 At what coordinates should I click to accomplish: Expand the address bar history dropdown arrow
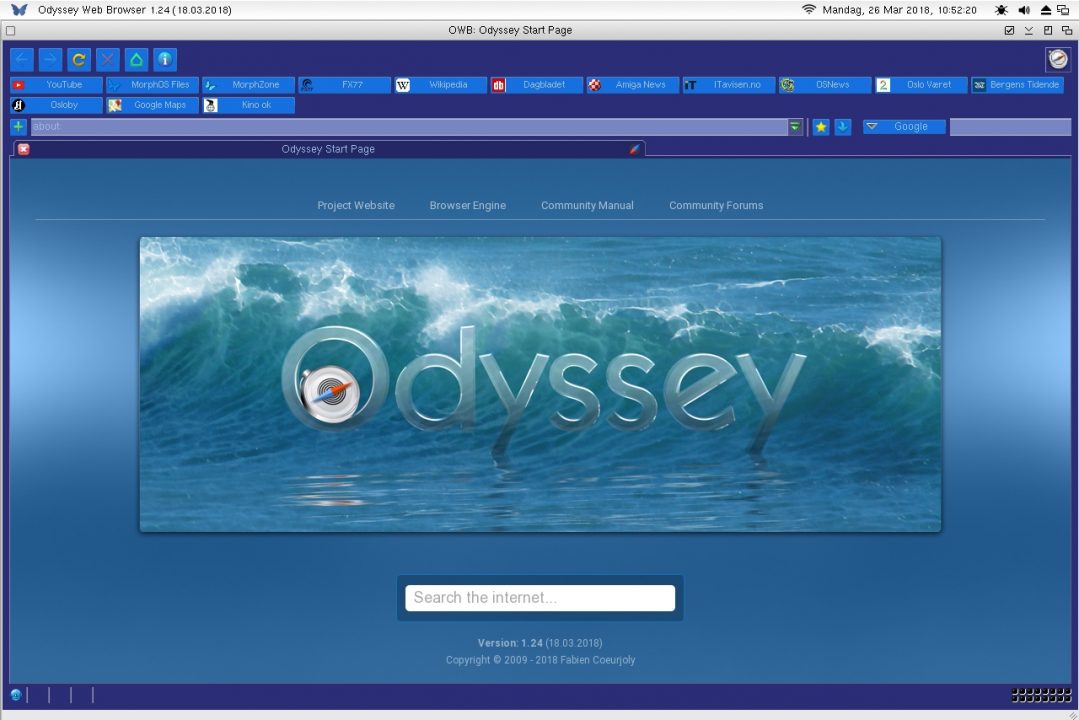[x=795, y=127]
